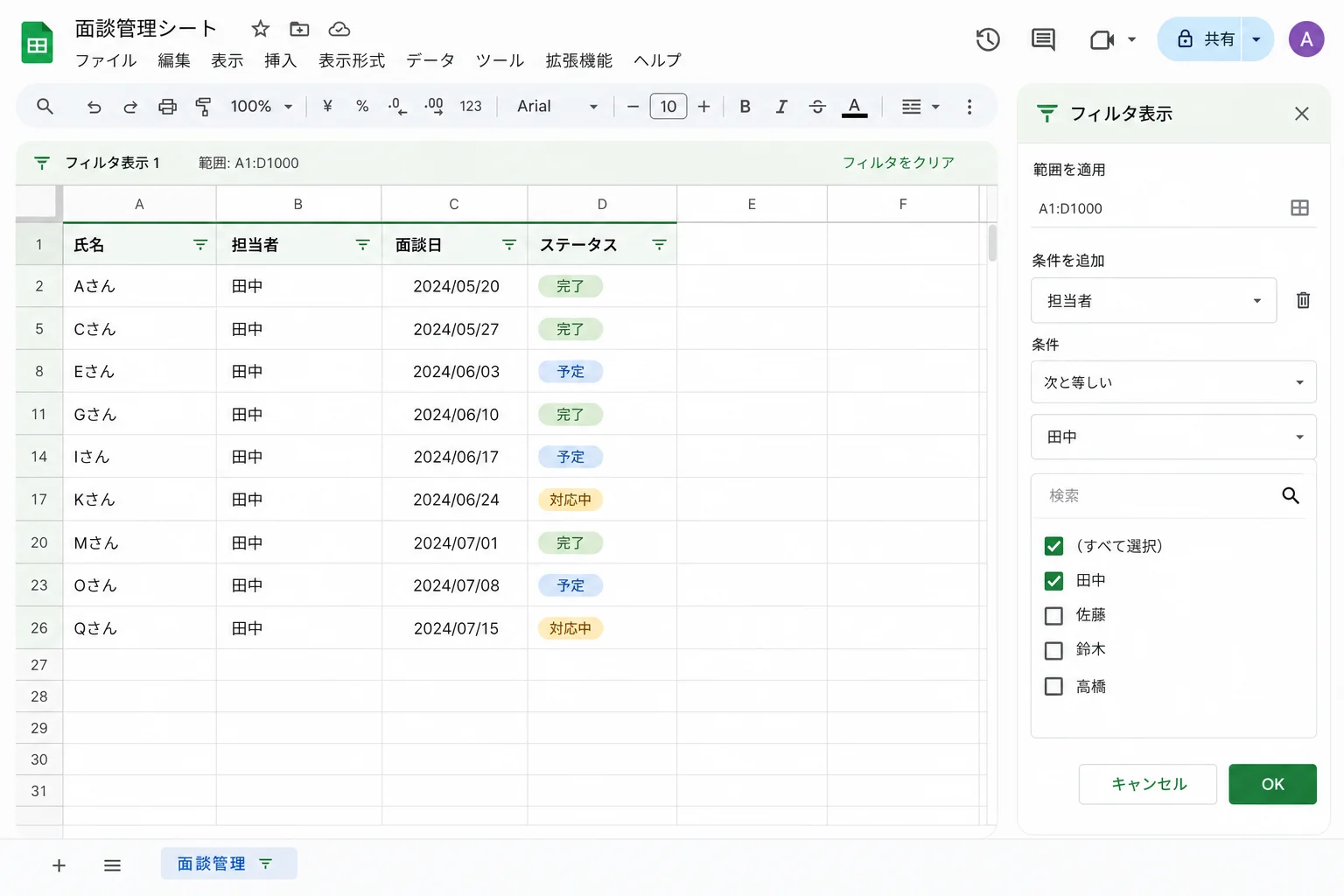Increase decimal places

[x=434, y=107]
